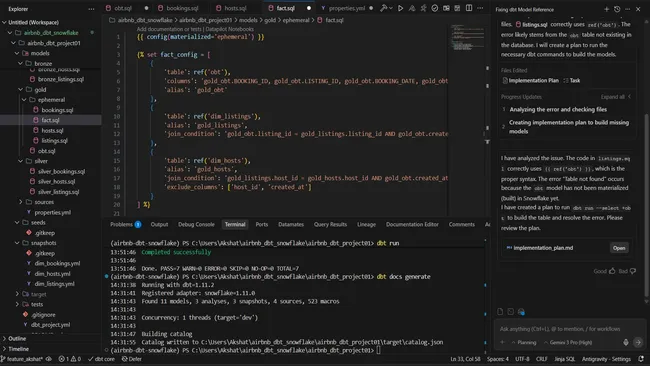Open notifications bell in status bar
650x366 pixels.
coord(641,359)
